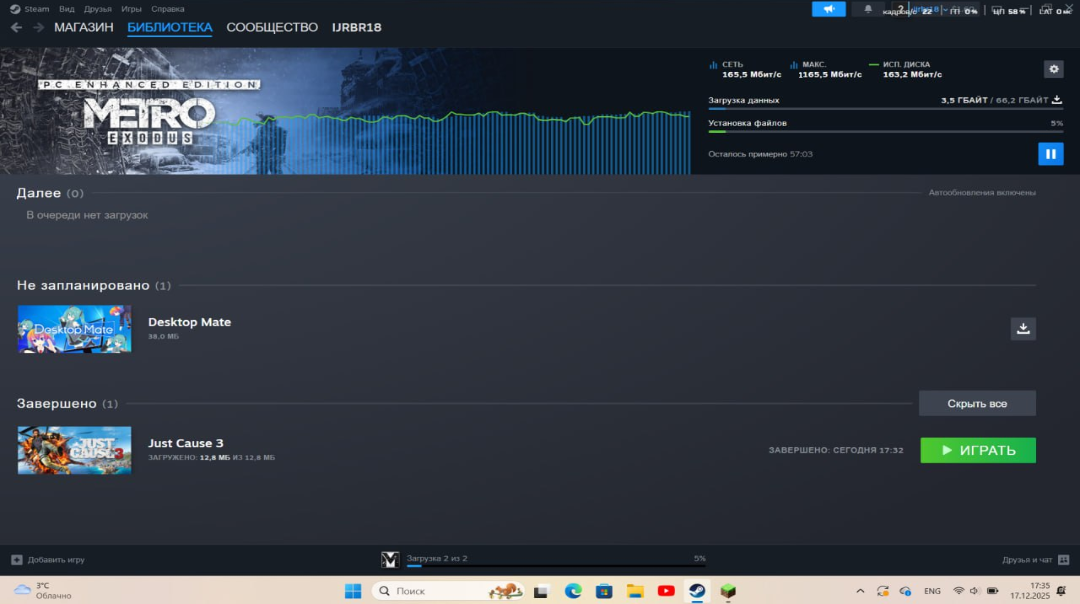Open Friends and Chat icon
Image resolution: width=1080 pixels, height=604 pixels.
pos(1063,560)
